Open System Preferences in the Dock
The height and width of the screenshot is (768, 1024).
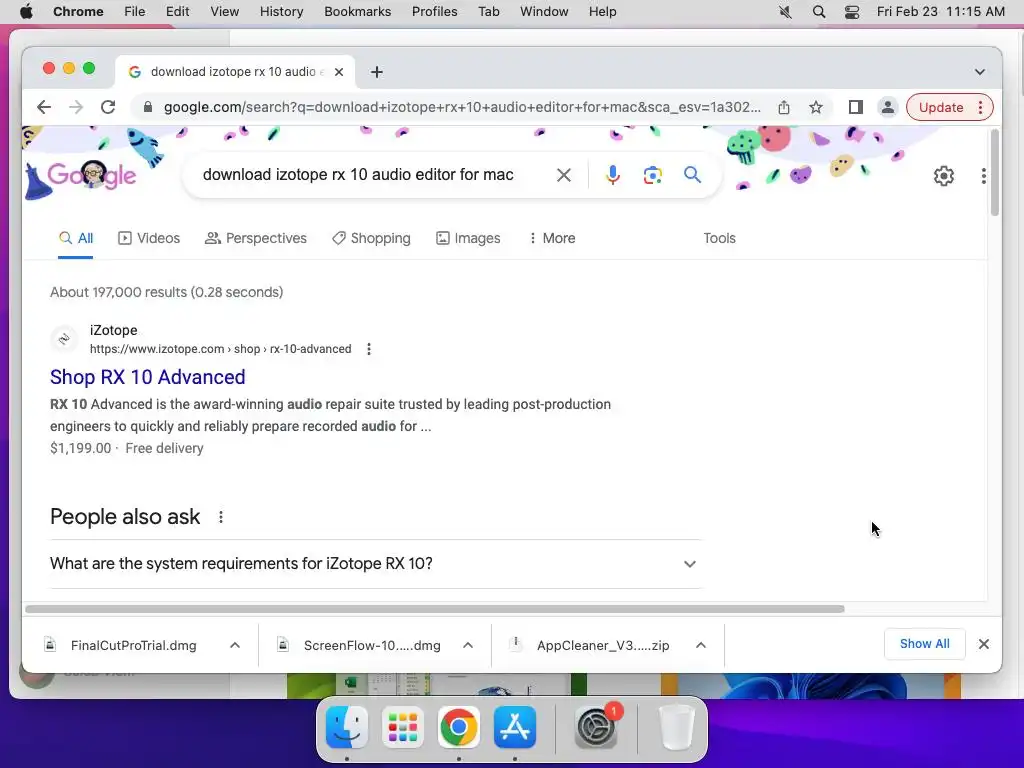tap(596, 726)
